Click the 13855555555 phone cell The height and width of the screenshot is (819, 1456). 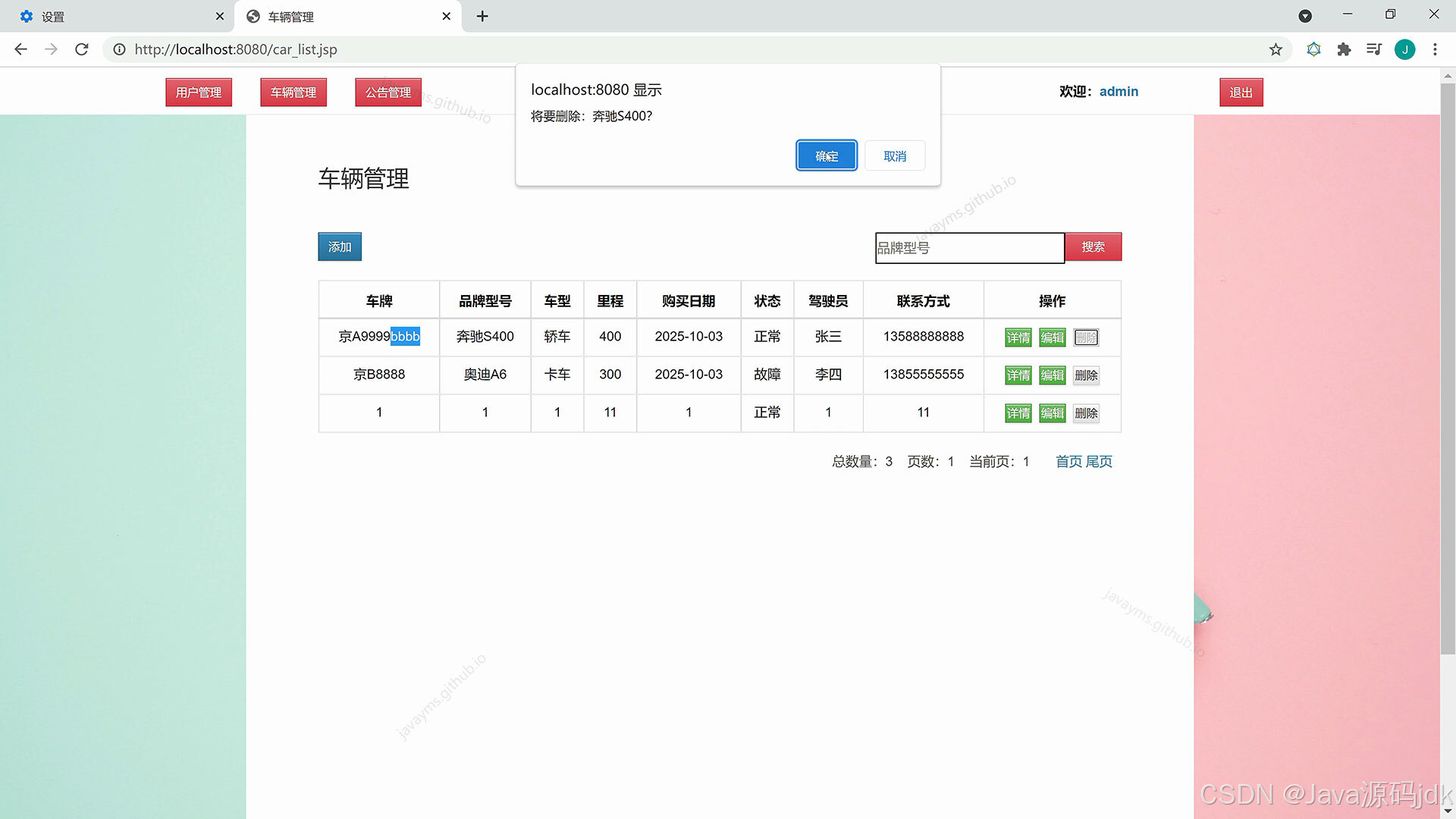[x=923, y=374]
